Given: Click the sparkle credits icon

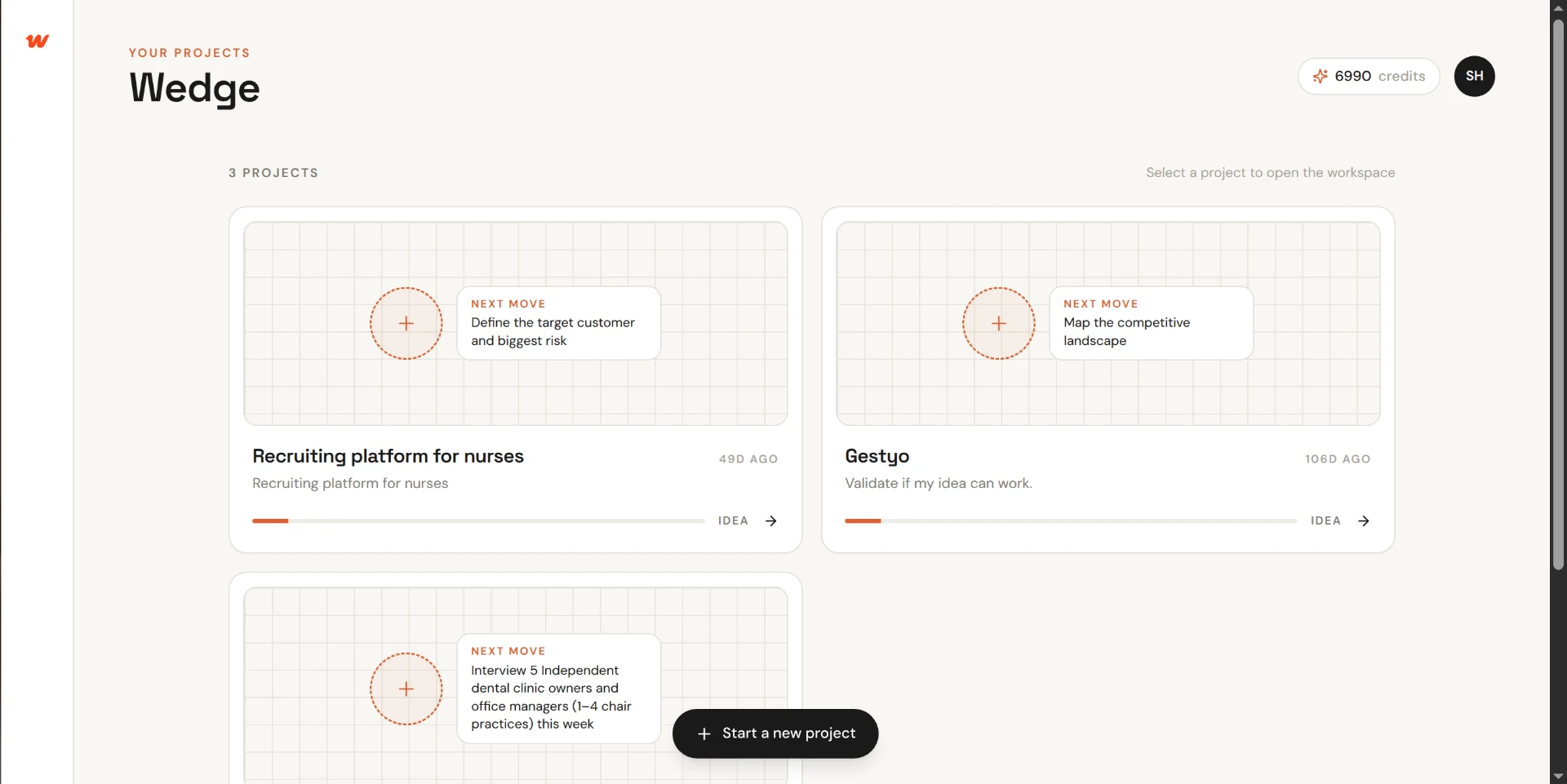Looking at the screenshot, I should [x=1320, y=76].
